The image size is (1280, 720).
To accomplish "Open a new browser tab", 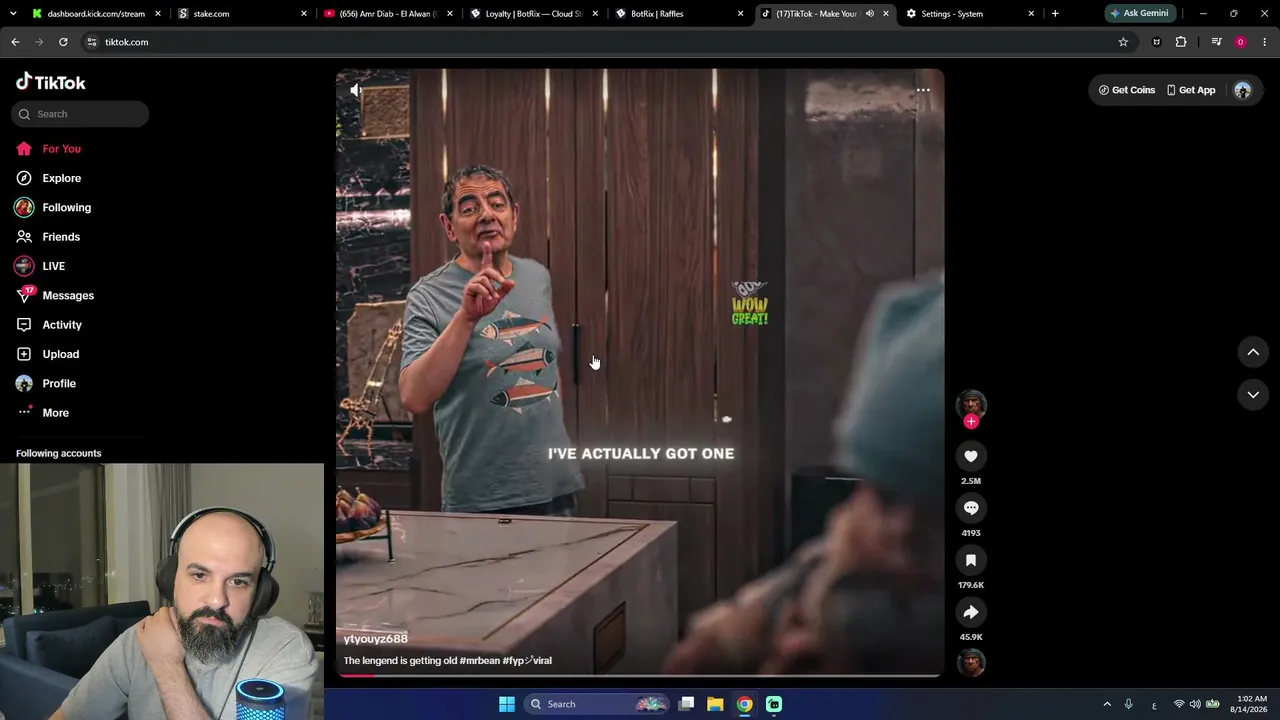I will (x=1055, y=14).
